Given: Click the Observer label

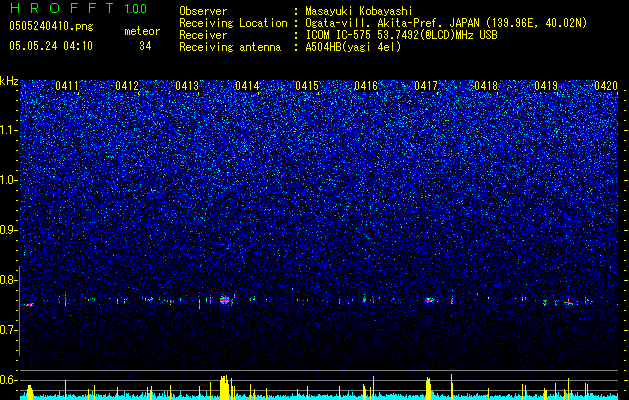Looking at the screenshot, I should 203,11.
